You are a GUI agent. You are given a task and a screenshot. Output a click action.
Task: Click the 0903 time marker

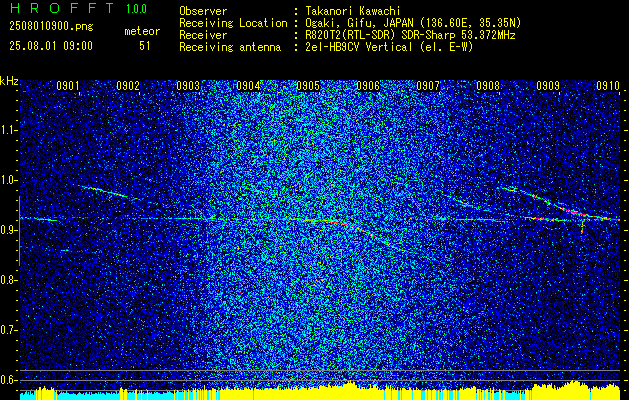(188, 86)
